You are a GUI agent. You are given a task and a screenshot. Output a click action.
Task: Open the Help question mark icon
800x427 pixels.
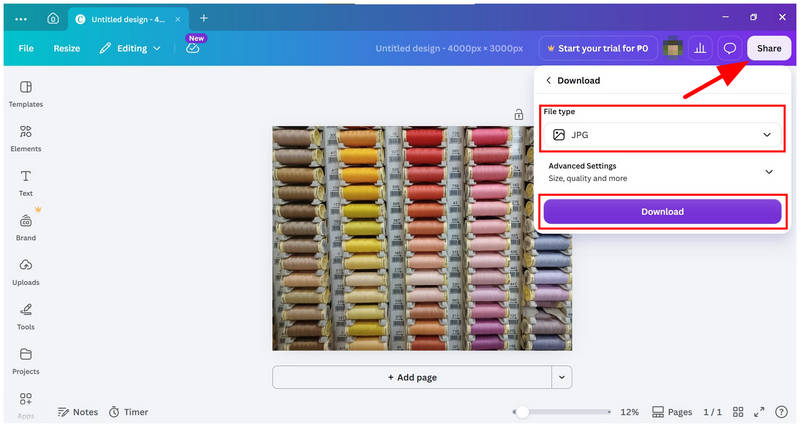(x=781, y=412)
